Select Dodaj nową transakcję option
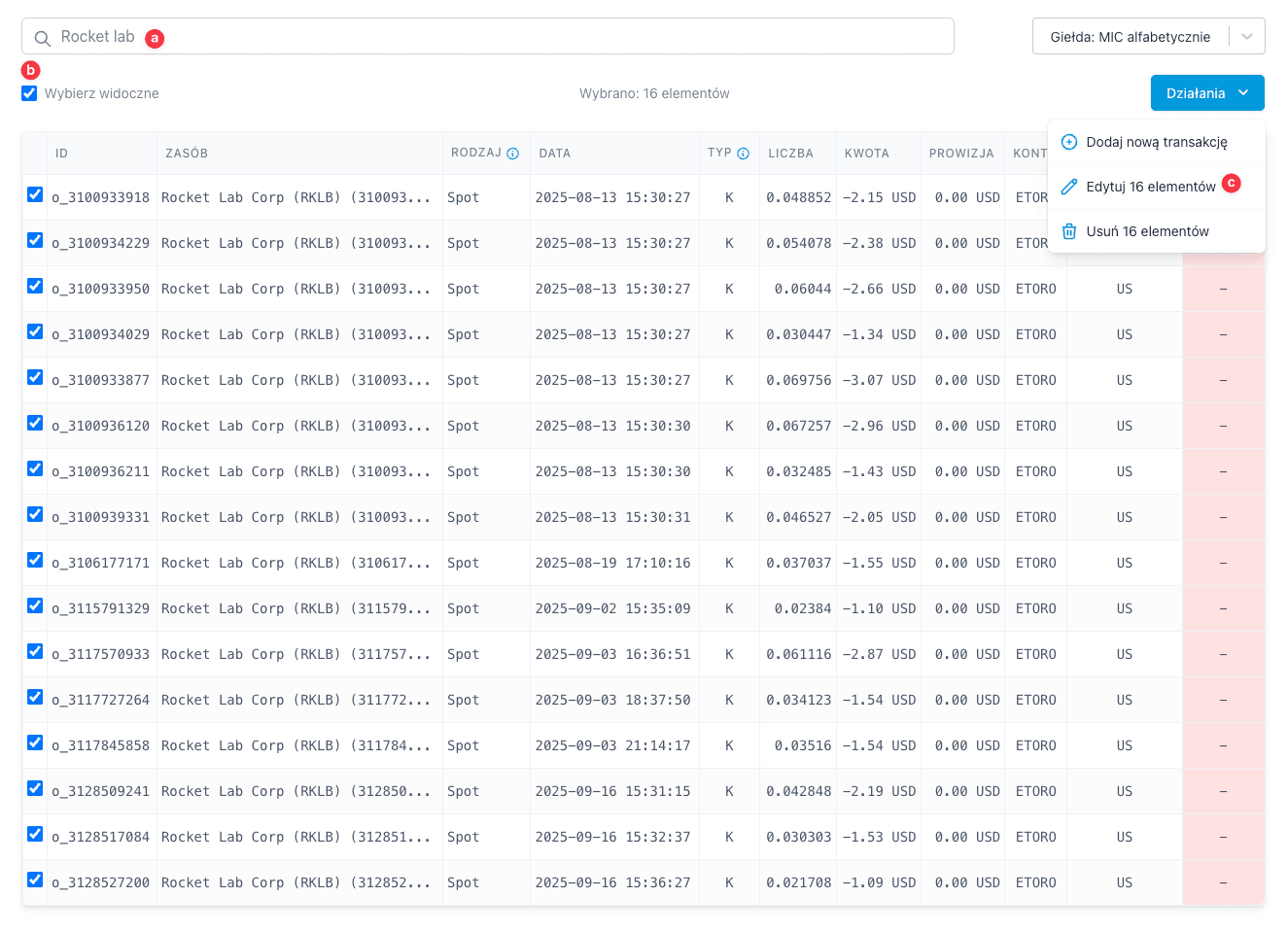1288x932 pixels. click(1156, 142)
